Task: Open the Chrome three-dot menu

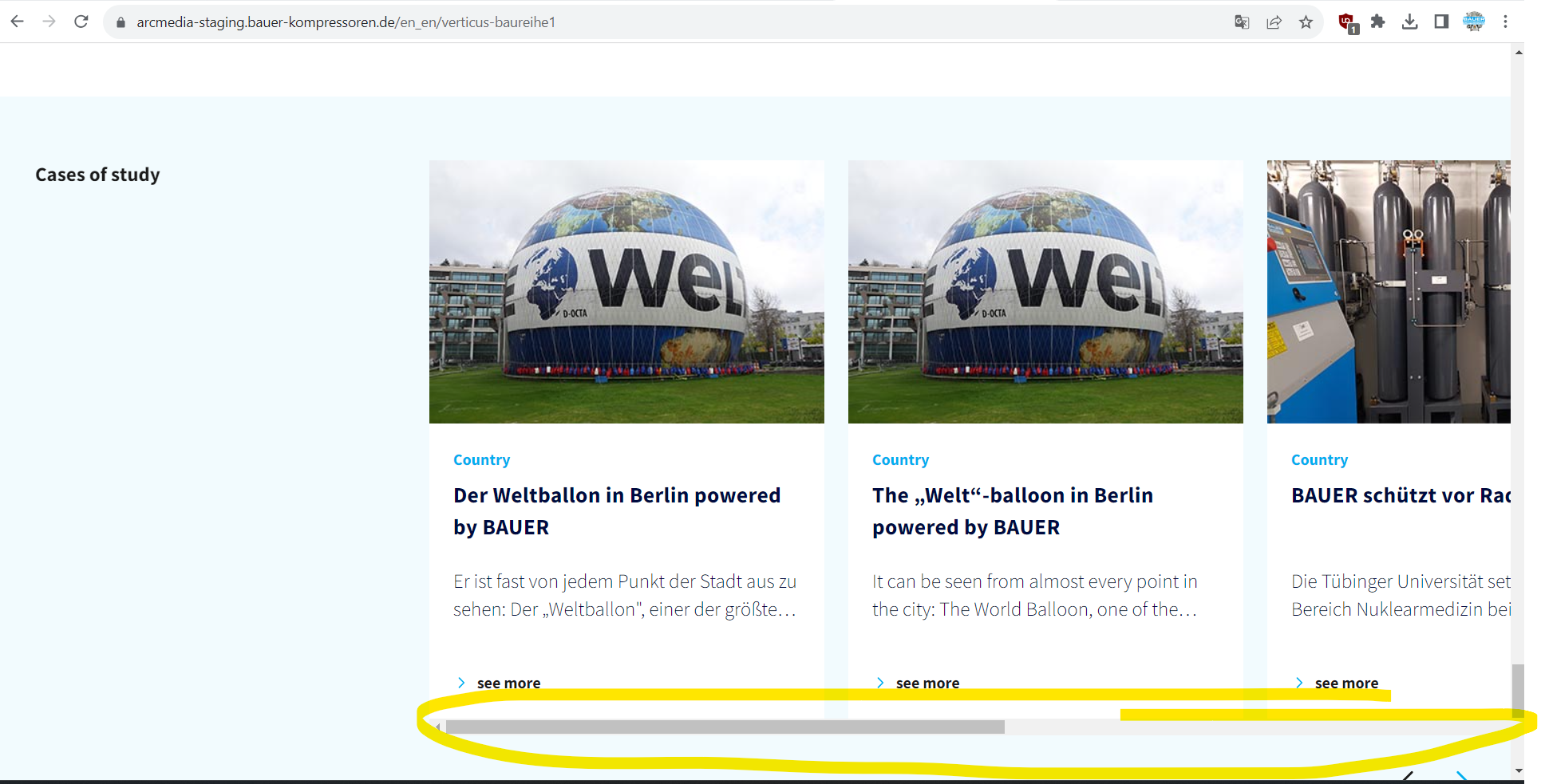Action: pyautogui.click(x=1505, y=22)
